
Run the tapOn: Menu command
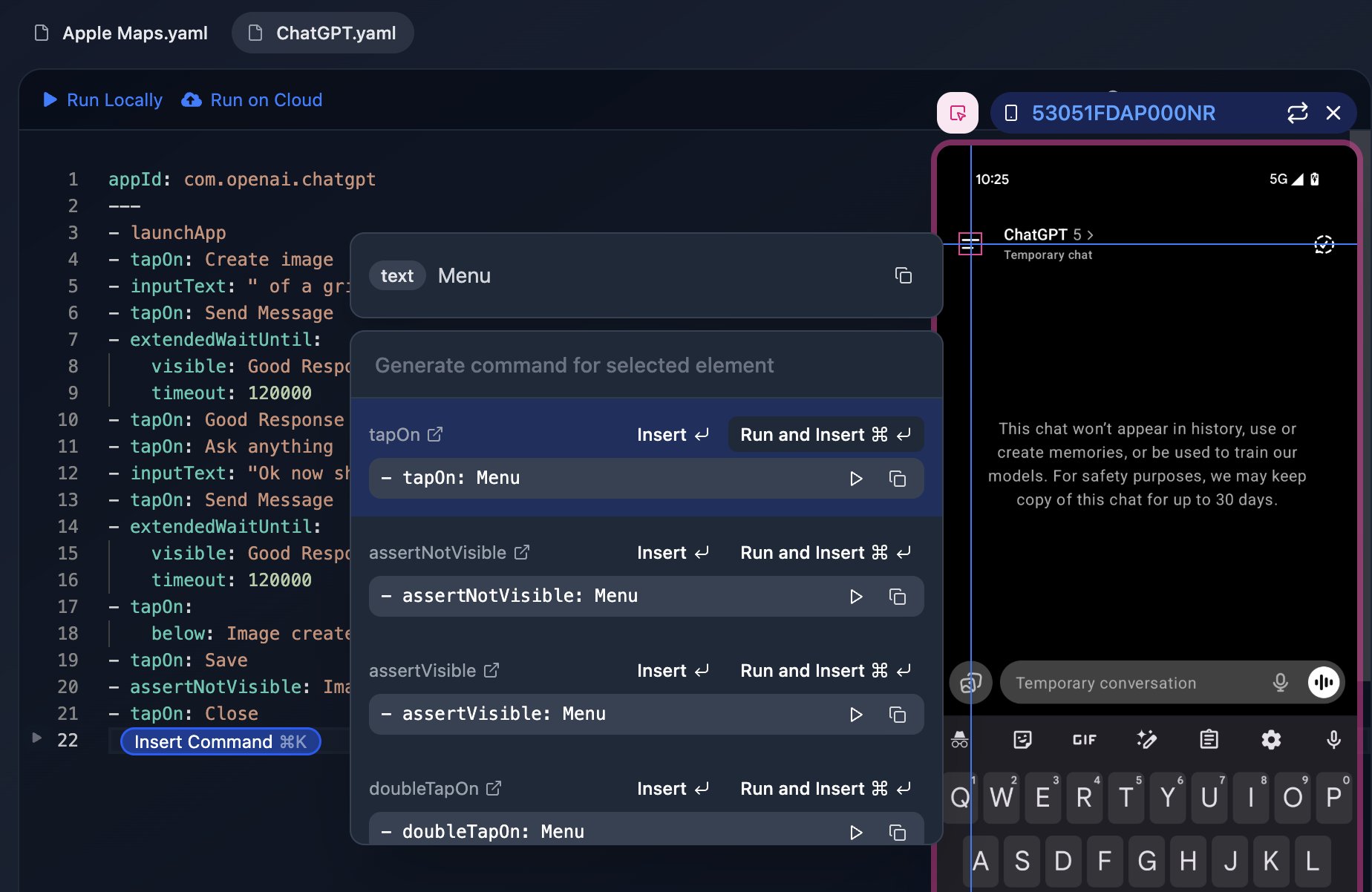coord(855,479)
